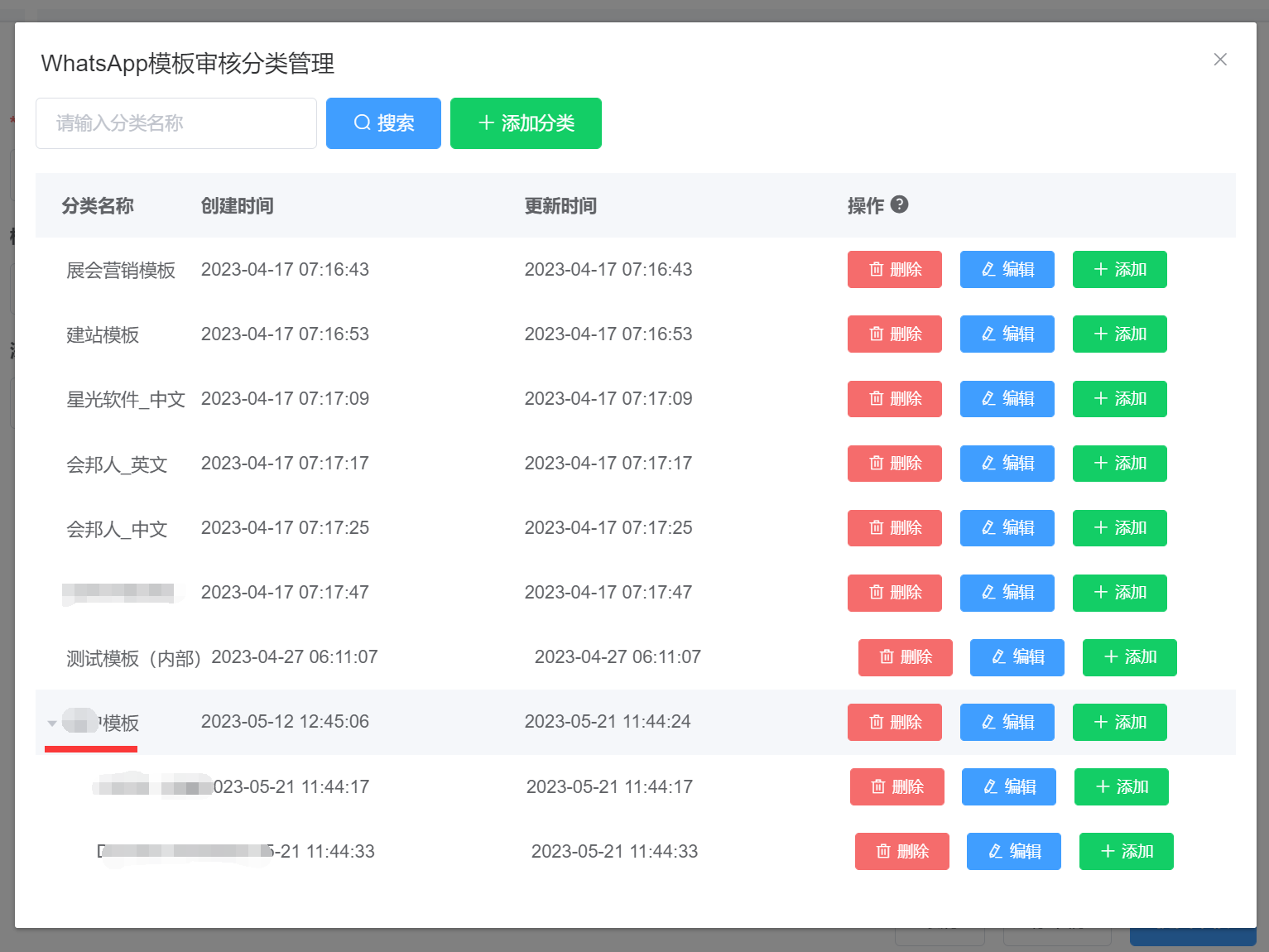Add a subcategory under 测试模板（内部）

[1130, 657]
